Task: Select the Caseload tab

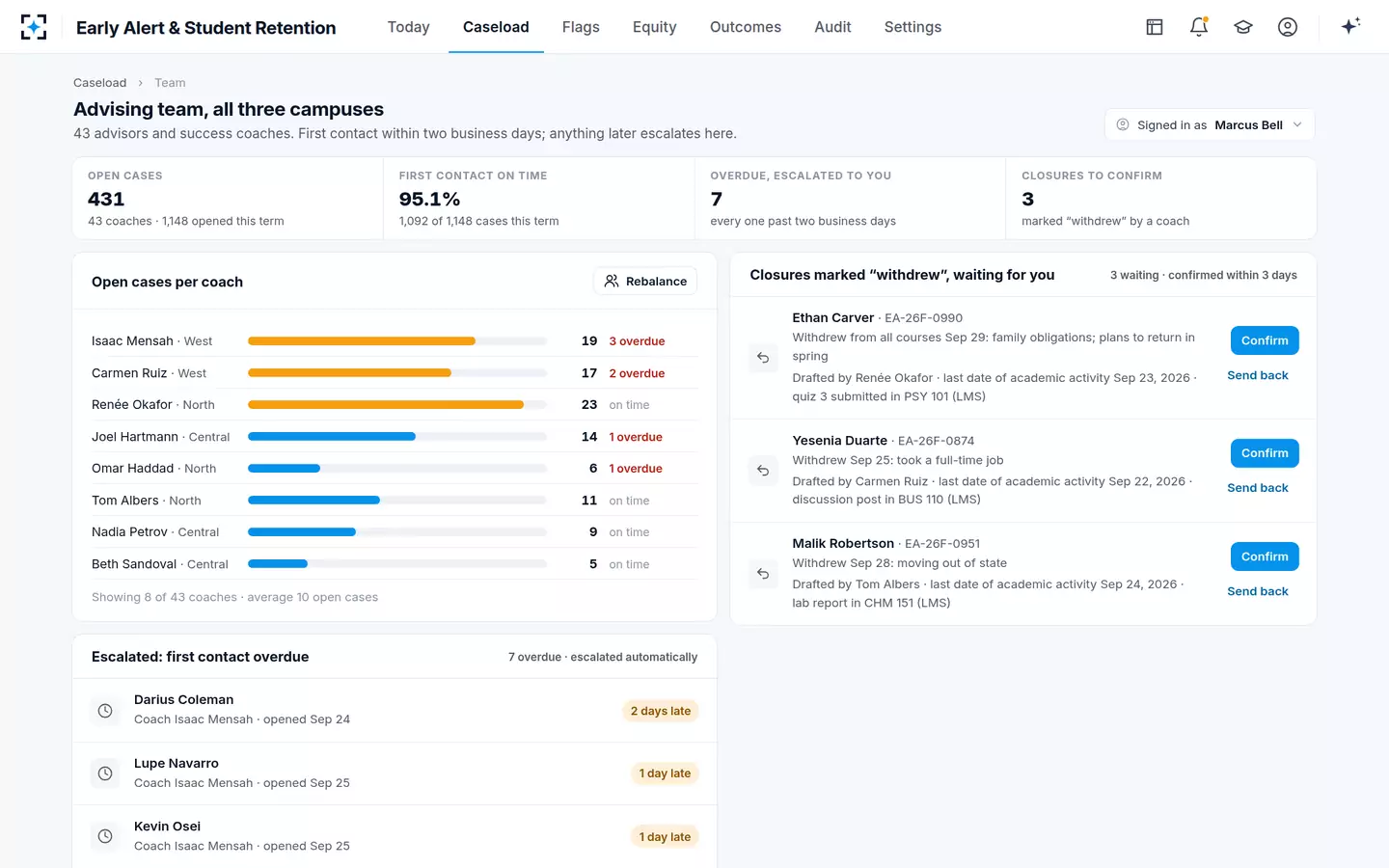Action: click(x=496, y=27)
